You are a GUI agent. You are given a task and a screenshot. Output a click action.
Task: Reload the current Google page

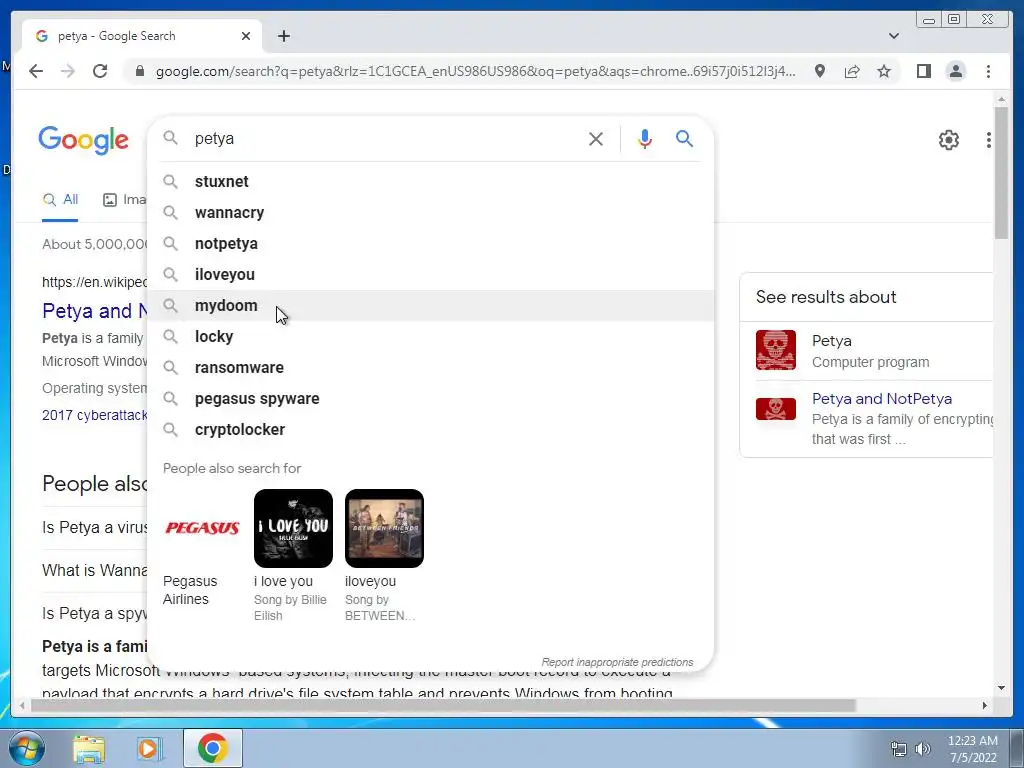click(x=100, y=71)
